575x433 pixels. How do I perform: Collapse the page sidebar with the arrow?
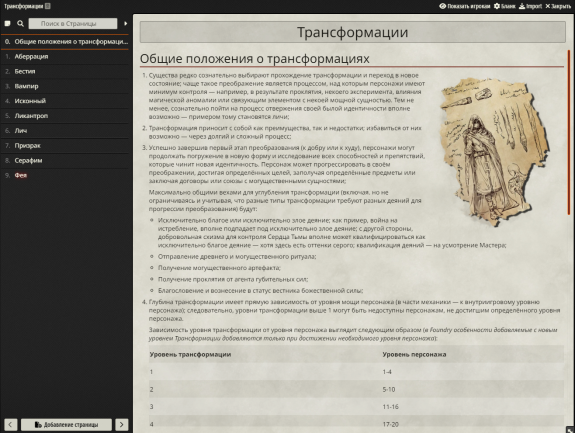[x=125, y=23]
